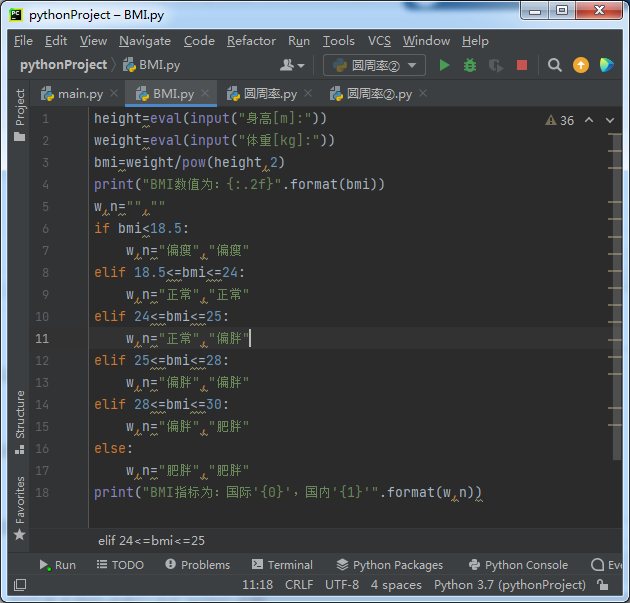
Task: Toggle tool window bars icon in status bar
Action: (x=20, y=585)
